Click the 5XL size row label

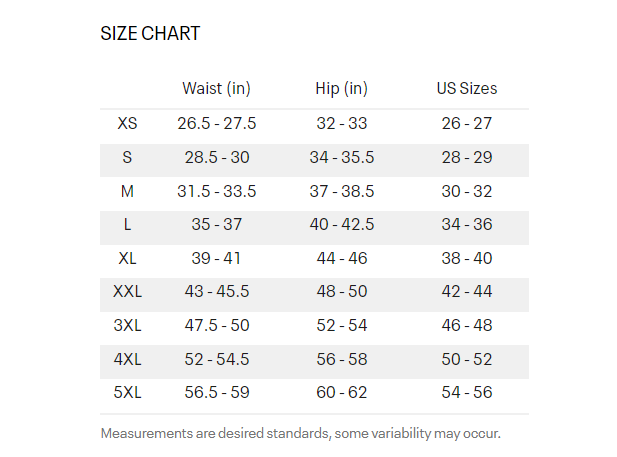(x=127, y=392)
